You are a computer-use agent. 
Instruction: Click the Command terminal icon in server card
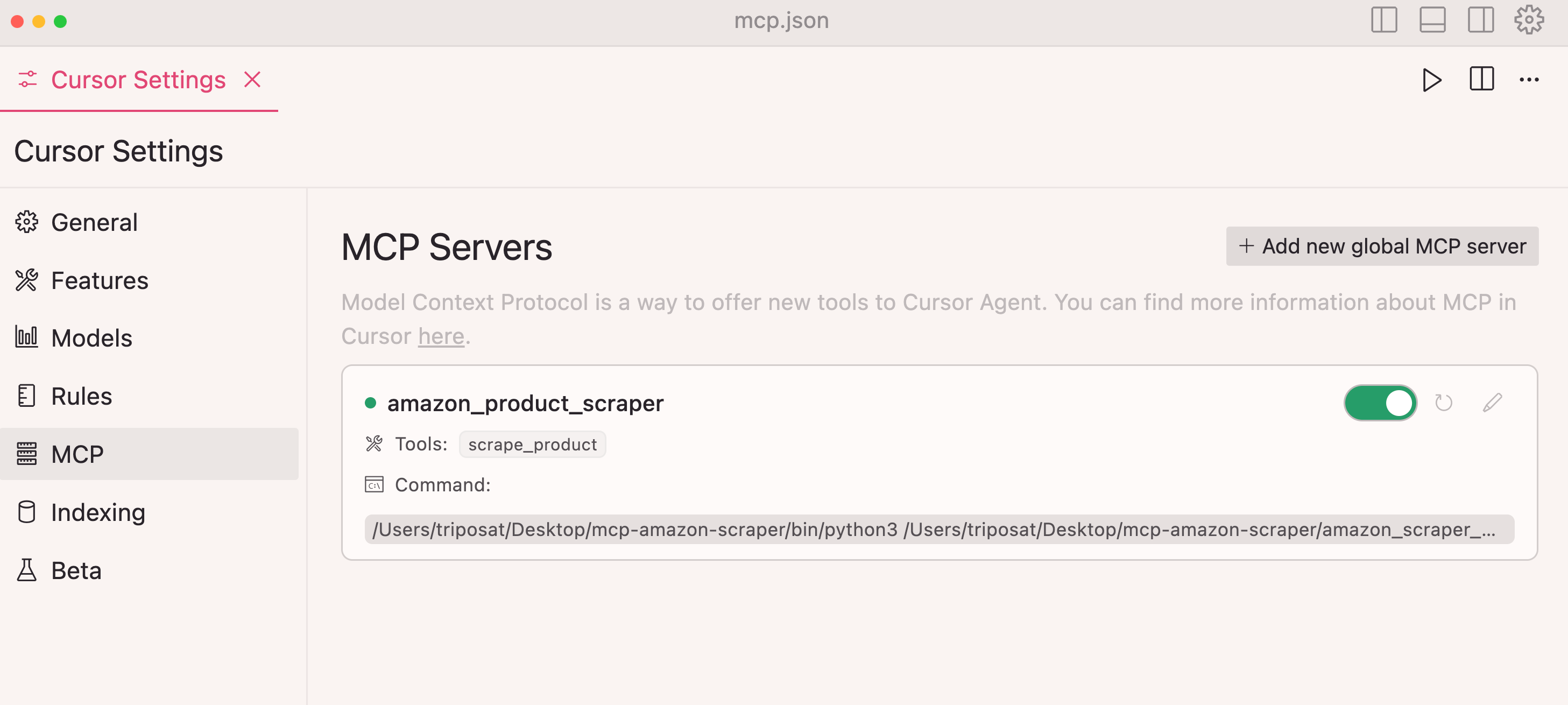point(374,484)
